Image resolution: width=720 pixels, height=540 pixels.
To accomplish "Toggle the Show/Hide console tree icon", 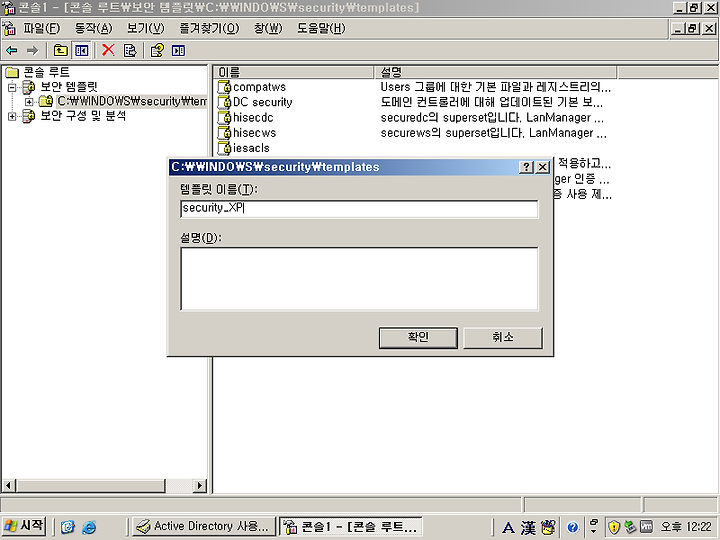I will click(x=82, y=51).
